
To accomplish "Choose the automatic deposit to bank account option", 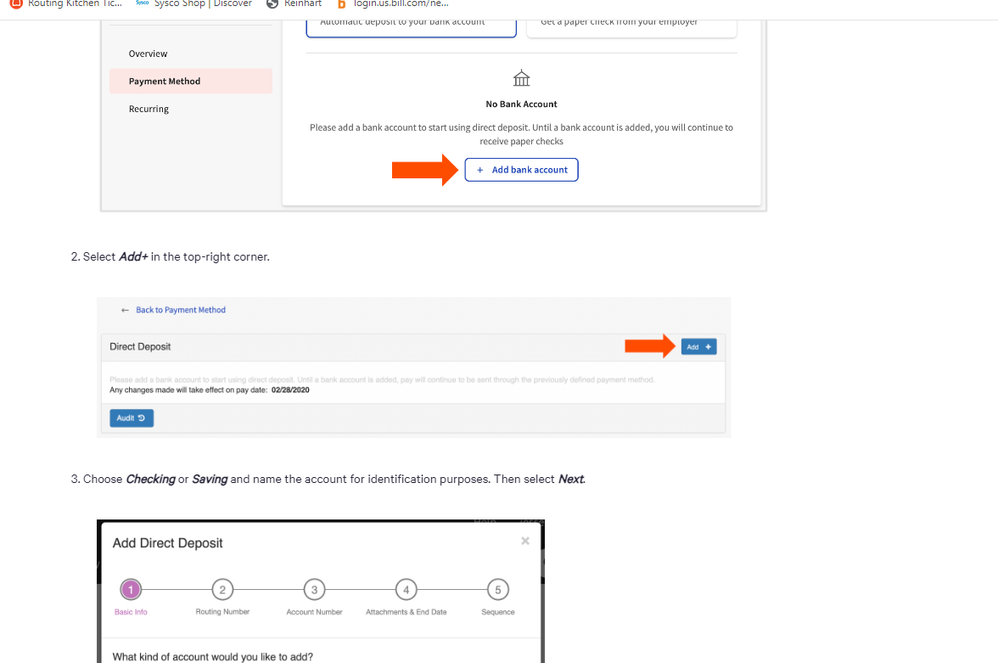I will coord(411,22).
